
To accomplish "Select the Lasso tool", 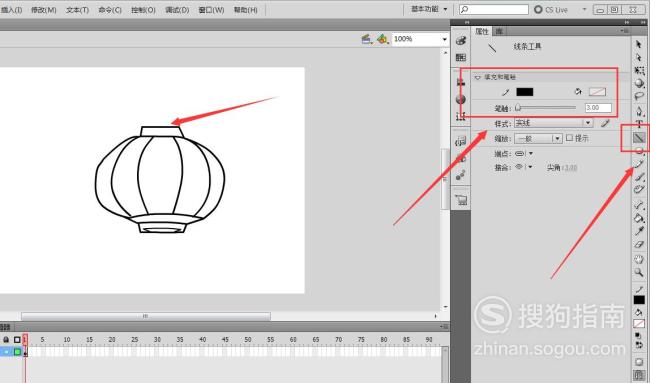I will pyautogui.click(x=639, y=96).
